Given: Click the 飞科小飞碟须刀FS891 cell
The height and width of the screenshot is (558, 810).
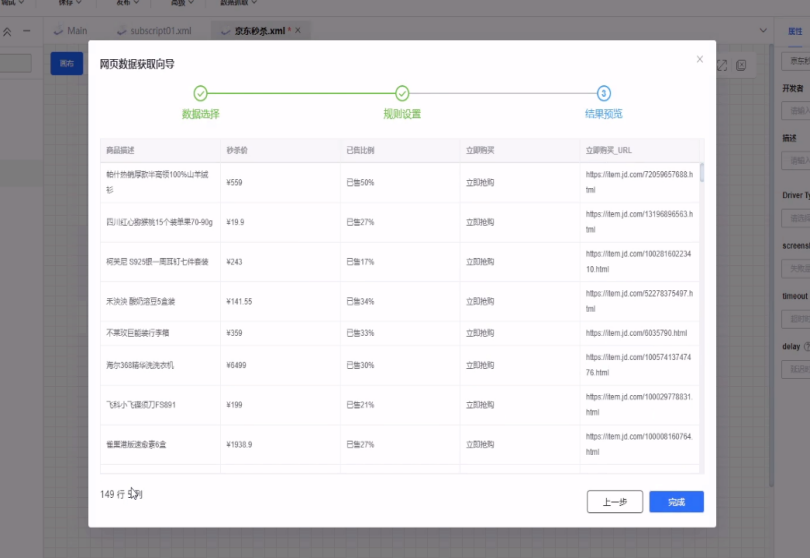Looking at the screenshot, I should (x=160, y=405).
